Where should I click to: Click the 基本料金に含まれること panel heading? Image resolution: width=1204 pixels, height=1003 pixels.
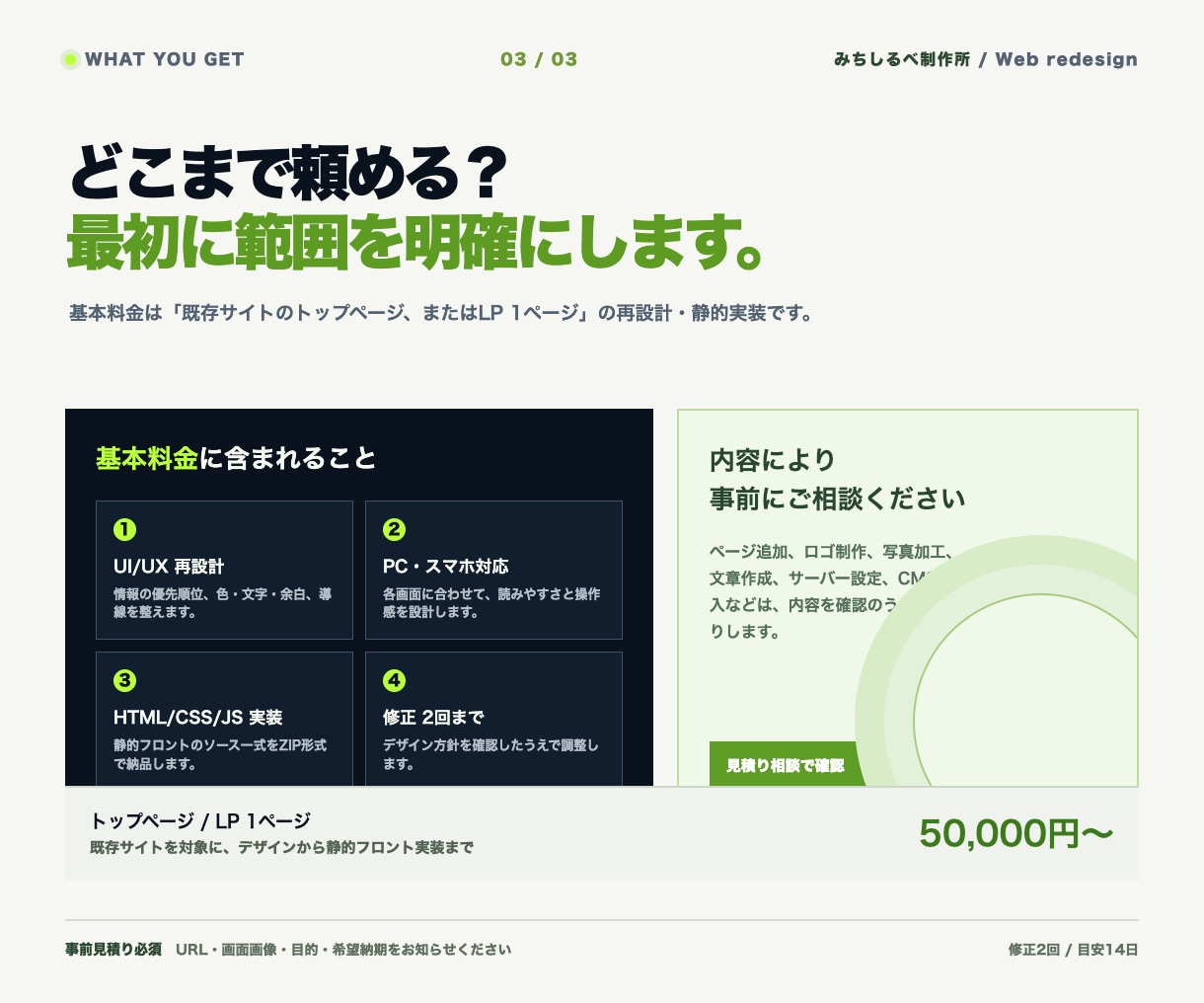[x=236, y=458]
